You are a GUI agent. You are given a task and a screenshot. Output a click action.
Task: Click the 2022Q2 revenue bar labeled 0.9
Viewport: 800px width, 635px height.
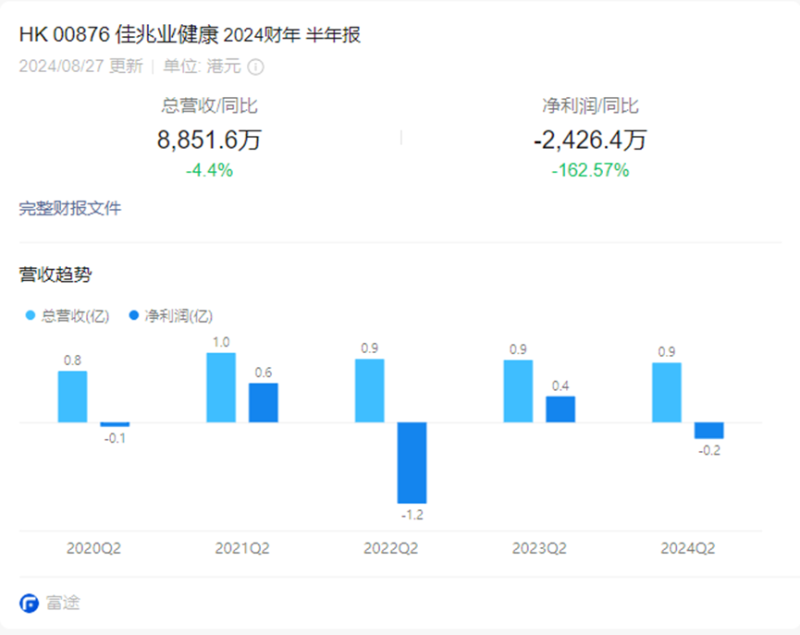(x=369, y=390)
